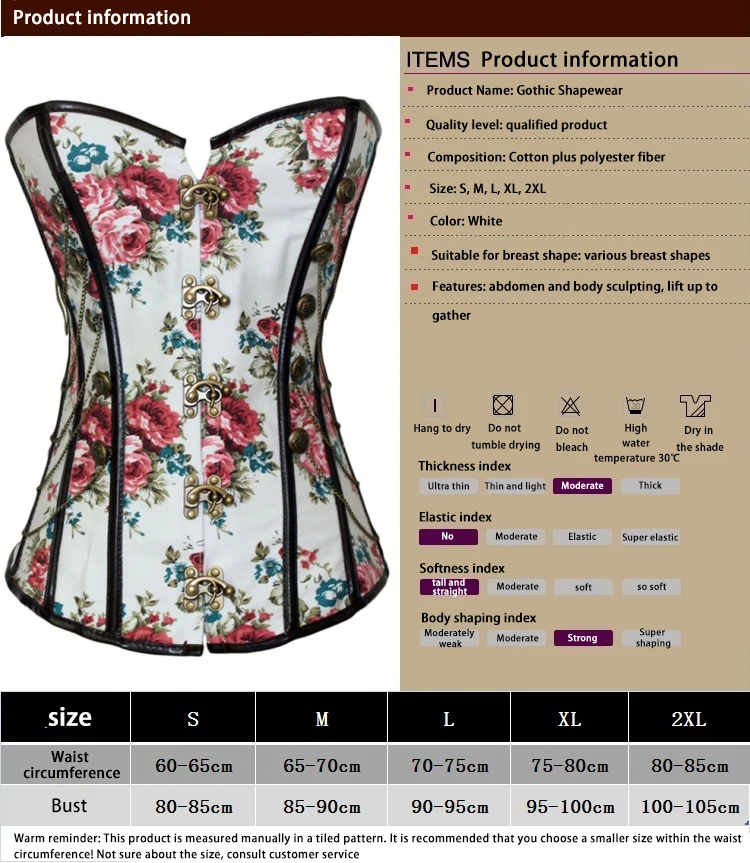Pick Super elastic in Elastic index
The image size is (750, 863).
(x=650, y=537)
